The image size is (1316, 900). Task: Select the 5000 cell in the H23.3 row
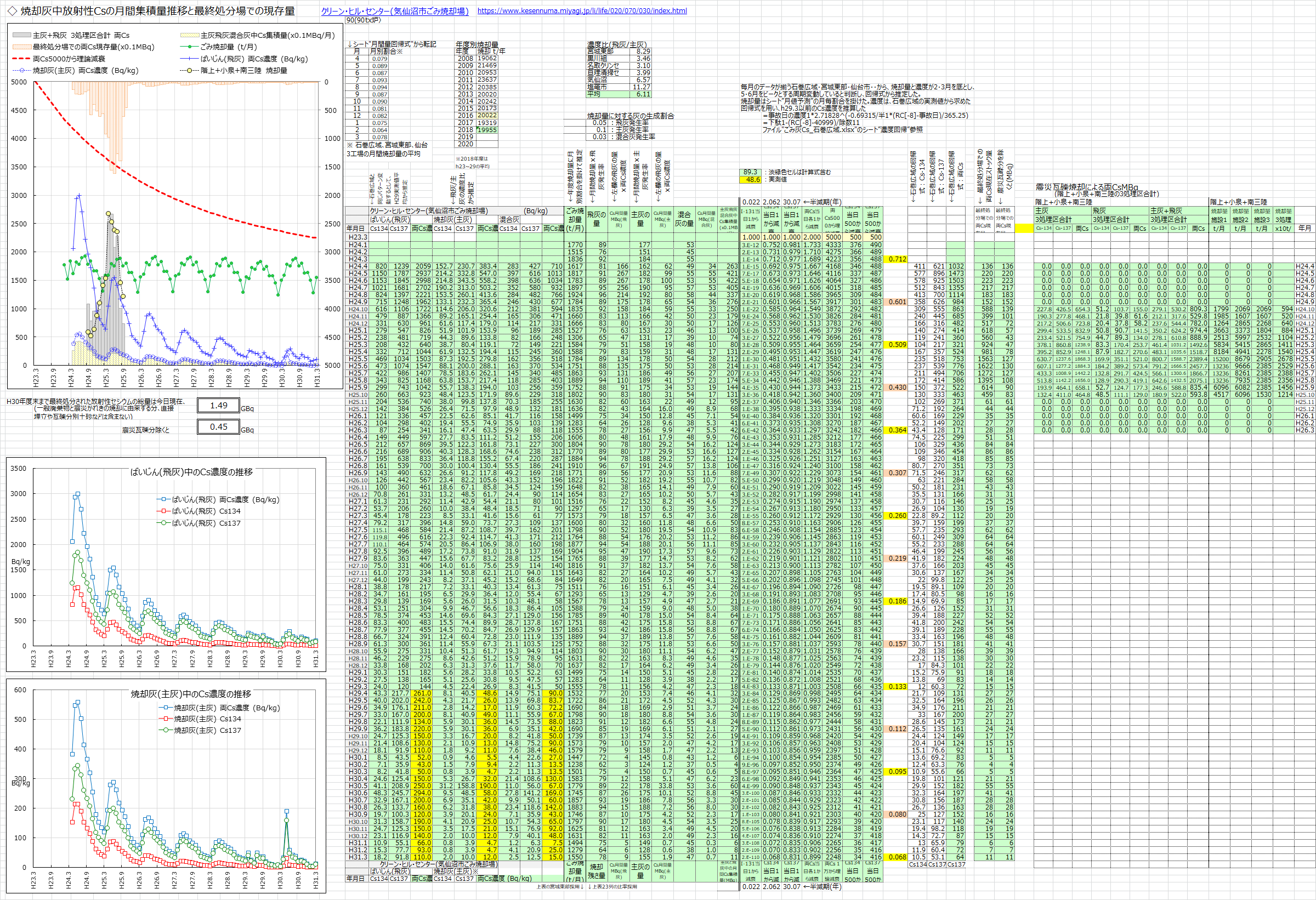pyautogui.click(x=833, y=237)
